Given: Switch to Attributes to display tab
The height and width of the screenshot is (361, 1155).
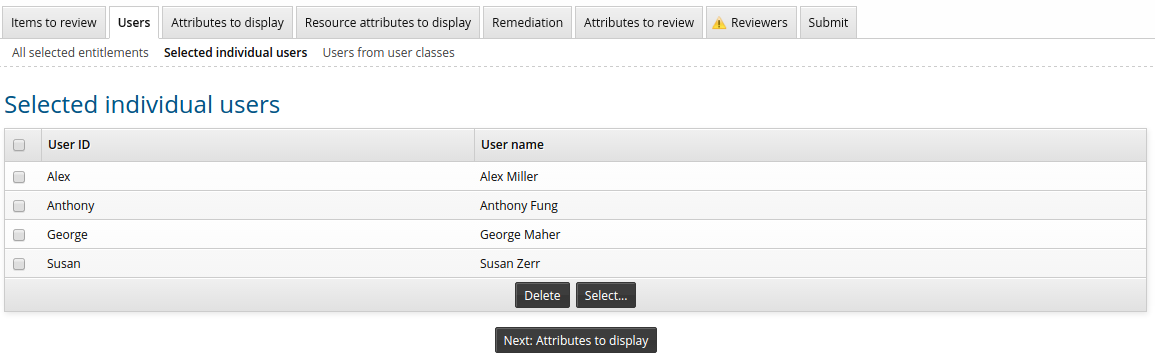Looking at the screenshot, I should tap(228, 22).
